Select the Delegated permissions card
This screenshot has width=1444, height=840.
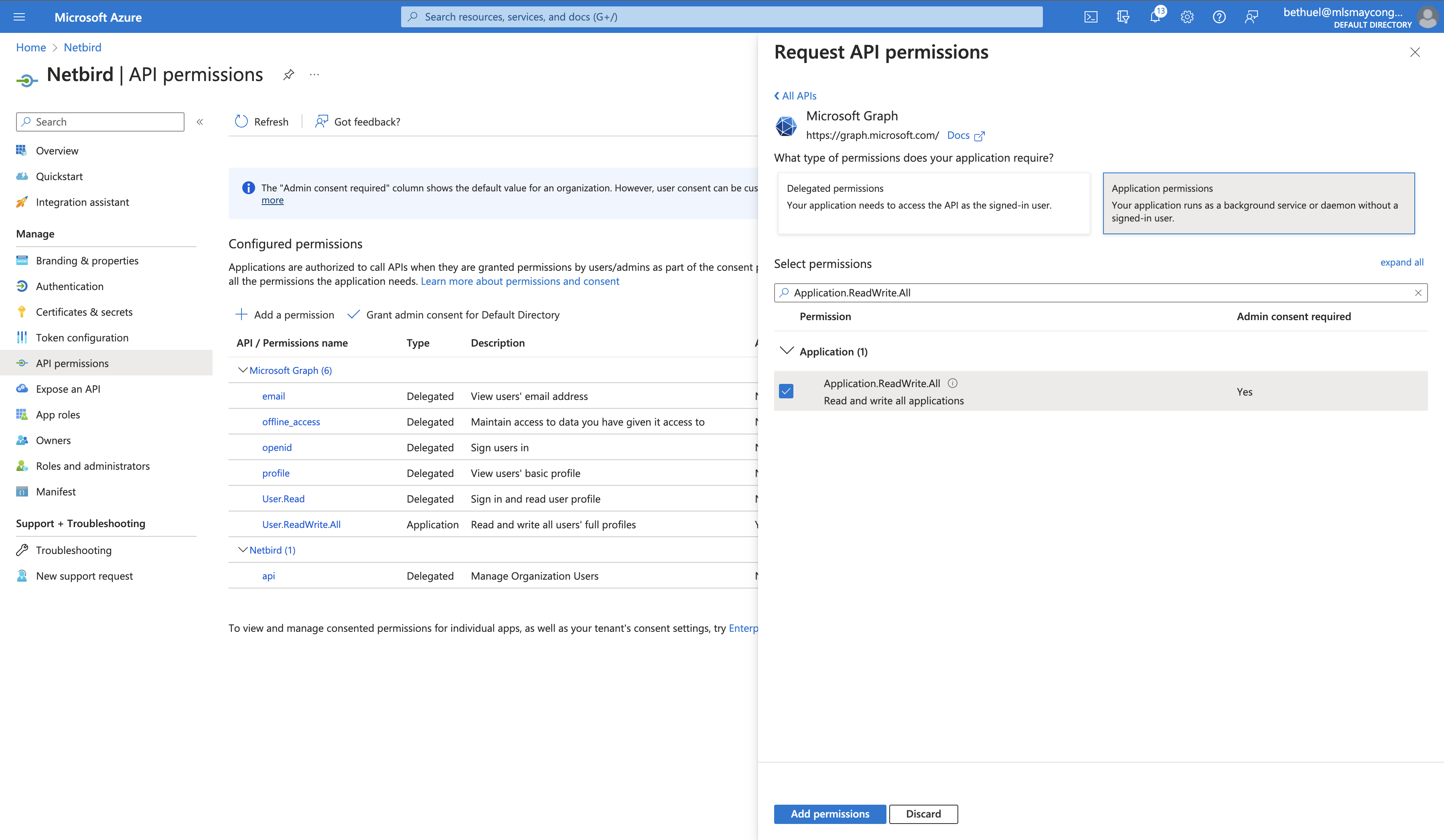[x=933, y=203]
